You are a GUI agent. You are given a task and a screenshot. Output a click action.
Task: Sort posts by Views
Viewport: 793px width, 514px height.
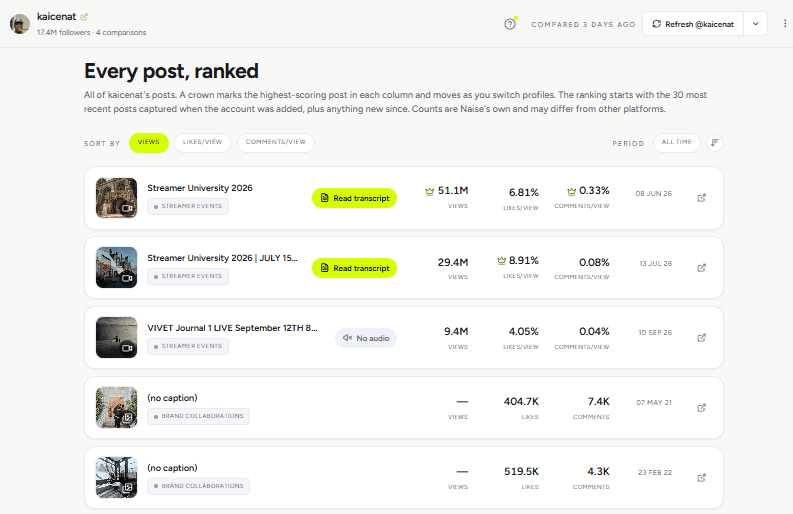(149, 143)
